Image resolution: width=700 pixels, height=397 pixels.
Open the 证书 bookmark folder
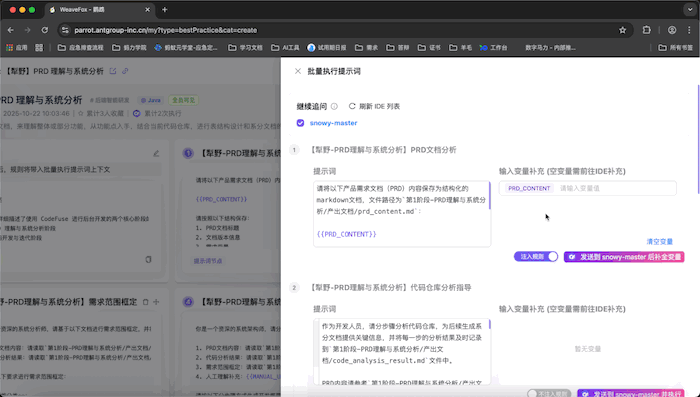(429, 47)
